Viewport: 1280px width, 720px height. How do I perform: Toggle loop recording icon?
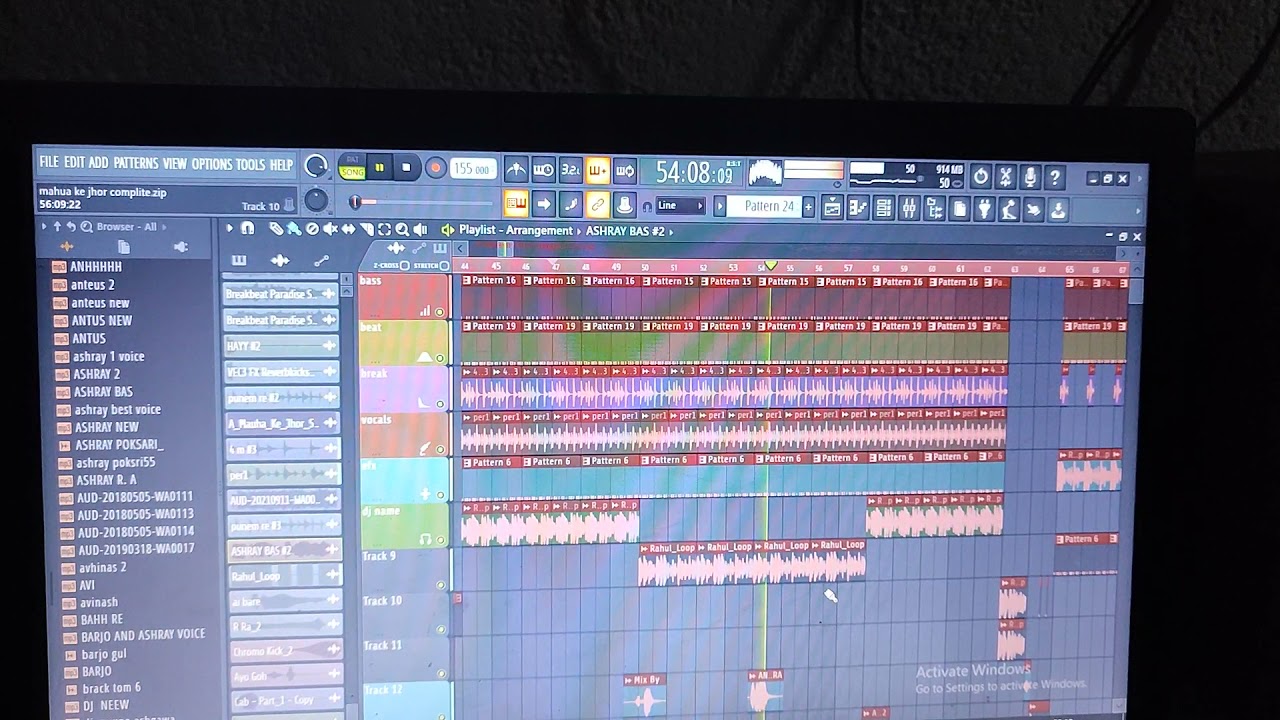click(x=625, y=170)
